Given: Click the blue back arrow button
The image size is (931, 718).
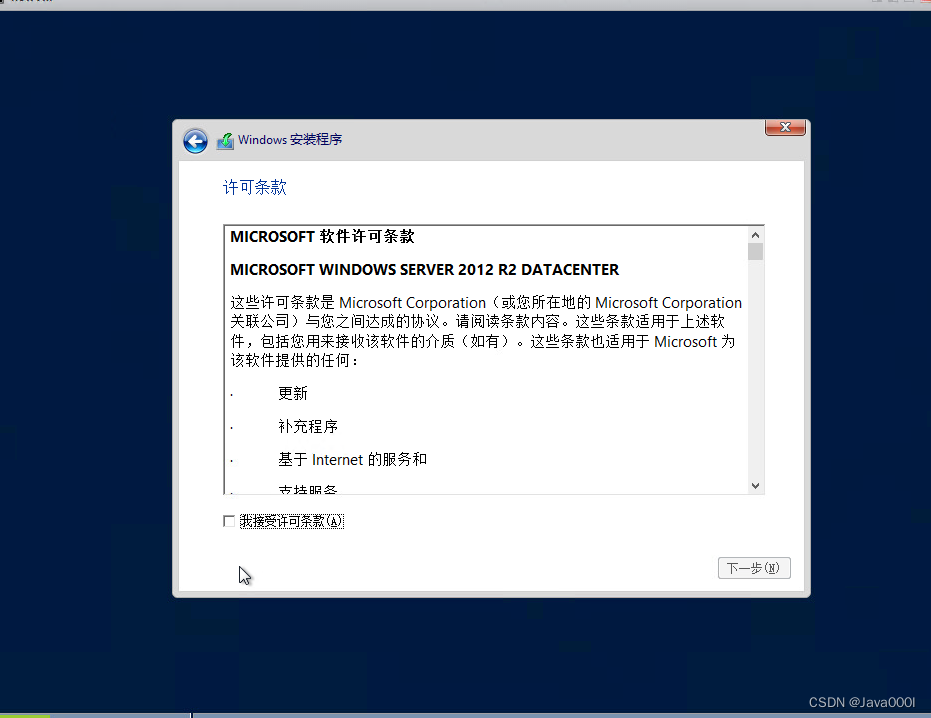Looking at the screenshot, I should 195,141.
